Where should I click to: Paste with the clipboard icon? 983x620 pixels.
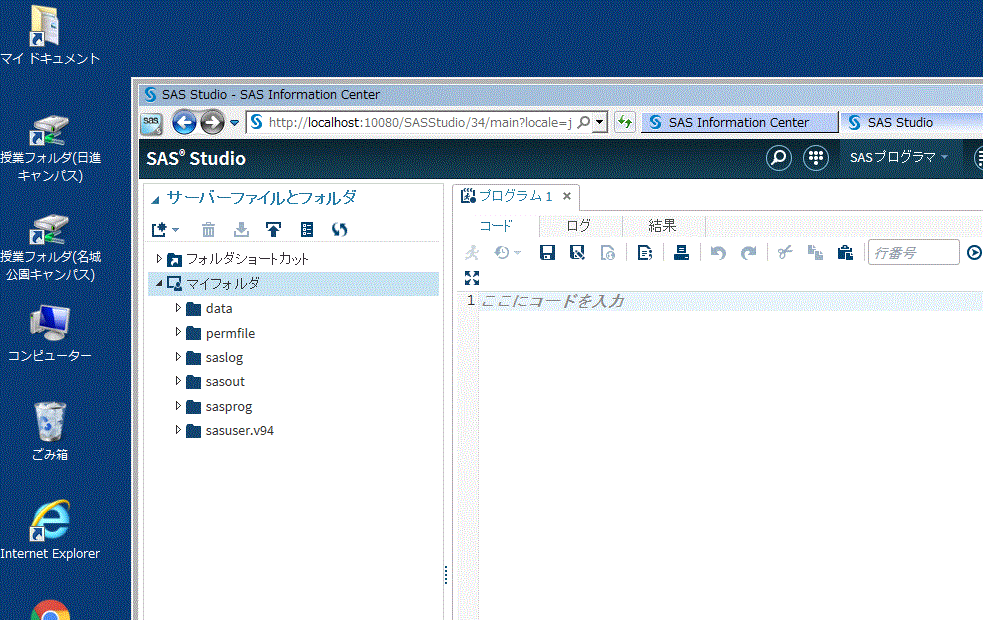[x=845, y=253]
